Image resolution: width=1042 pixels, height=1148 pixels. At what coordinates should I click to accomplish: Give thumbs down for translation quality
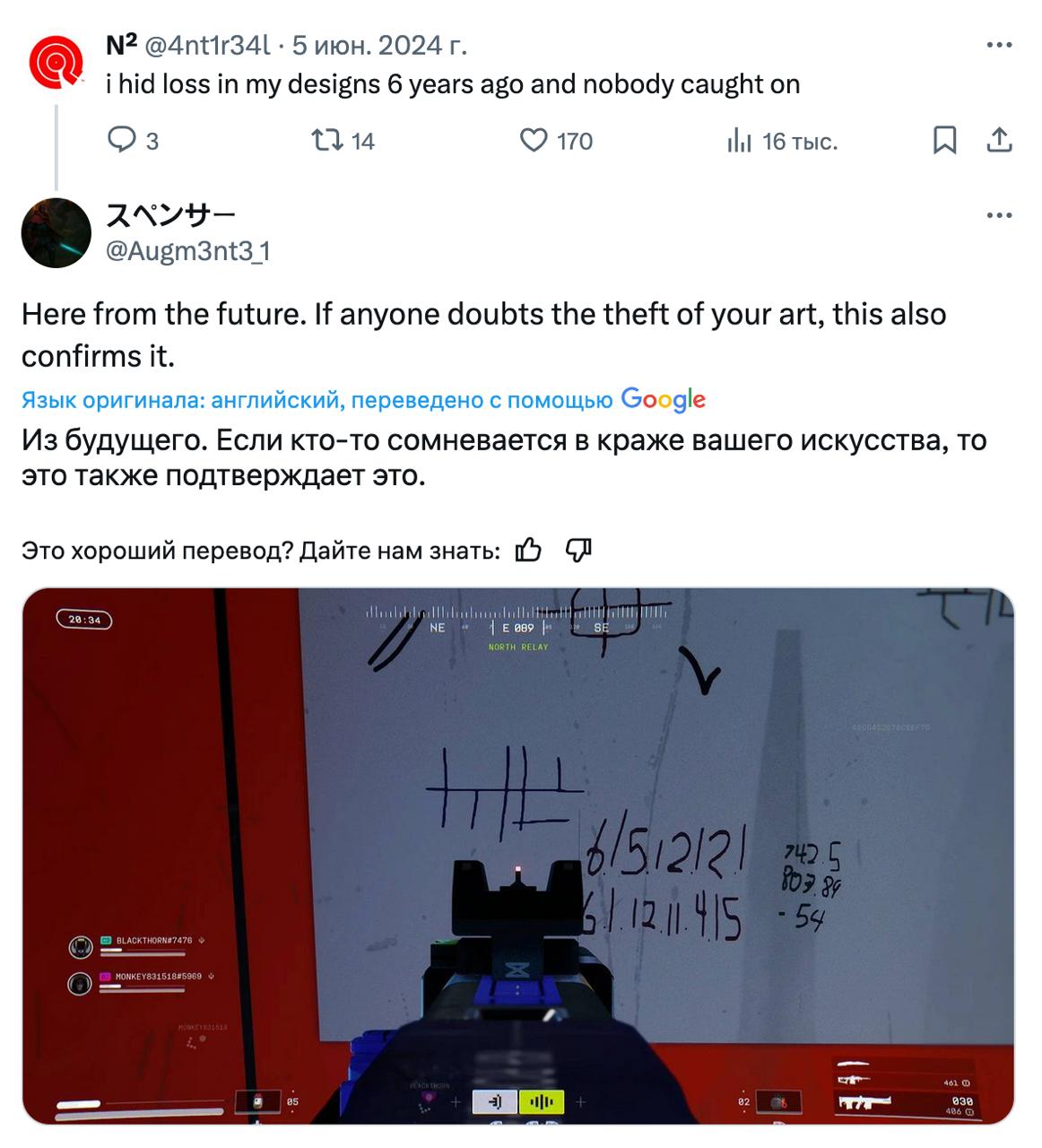coord(578,550)
